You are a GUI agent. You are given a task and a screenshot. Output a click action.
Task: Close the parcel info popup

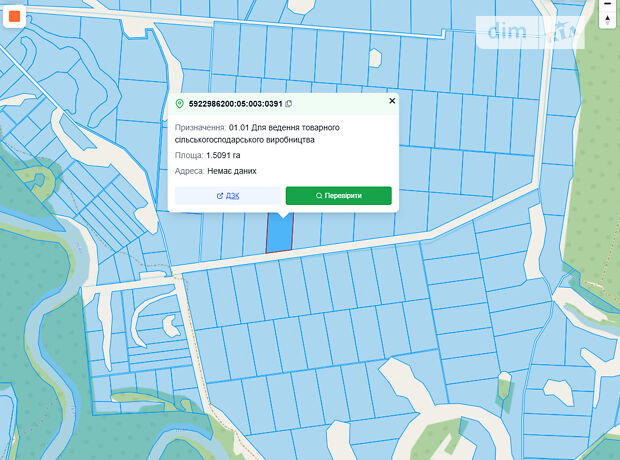(392, 101)
